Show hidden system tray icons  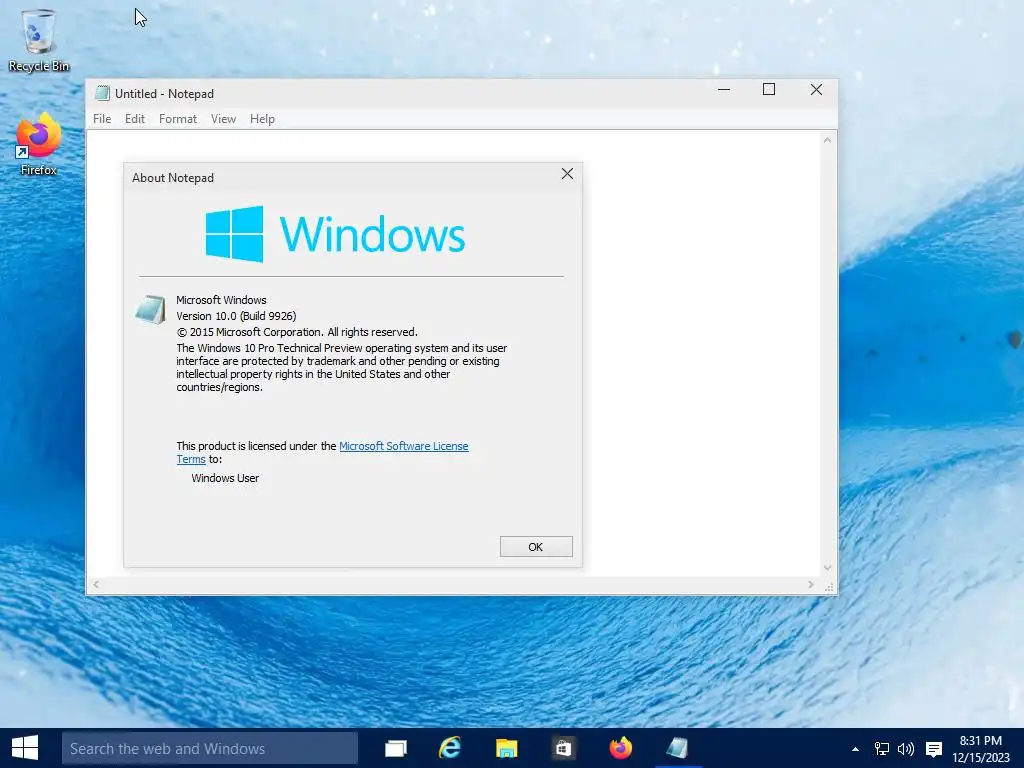coord(856,749)
